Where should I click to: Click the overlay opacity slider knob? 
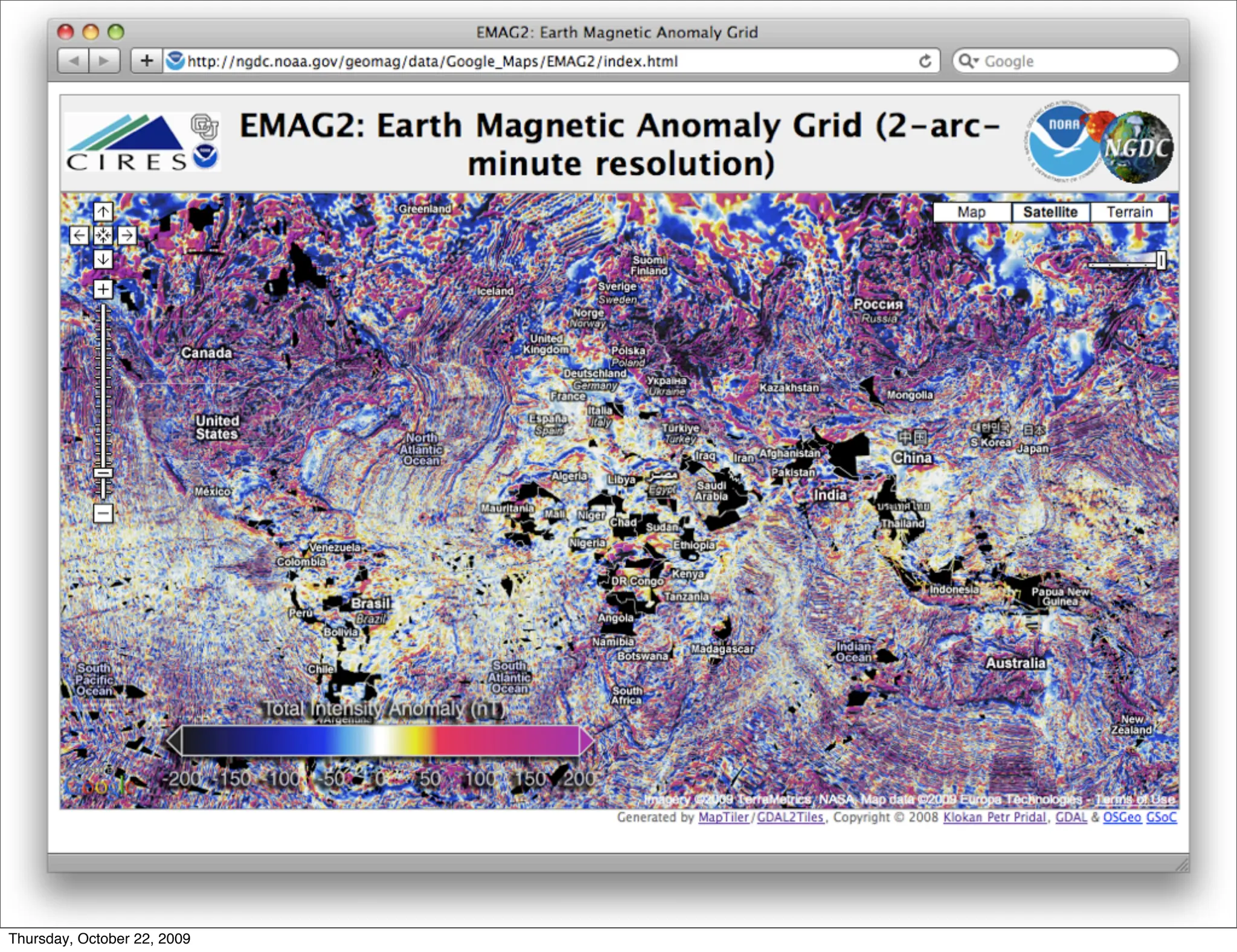click(x=1161, y=261)
